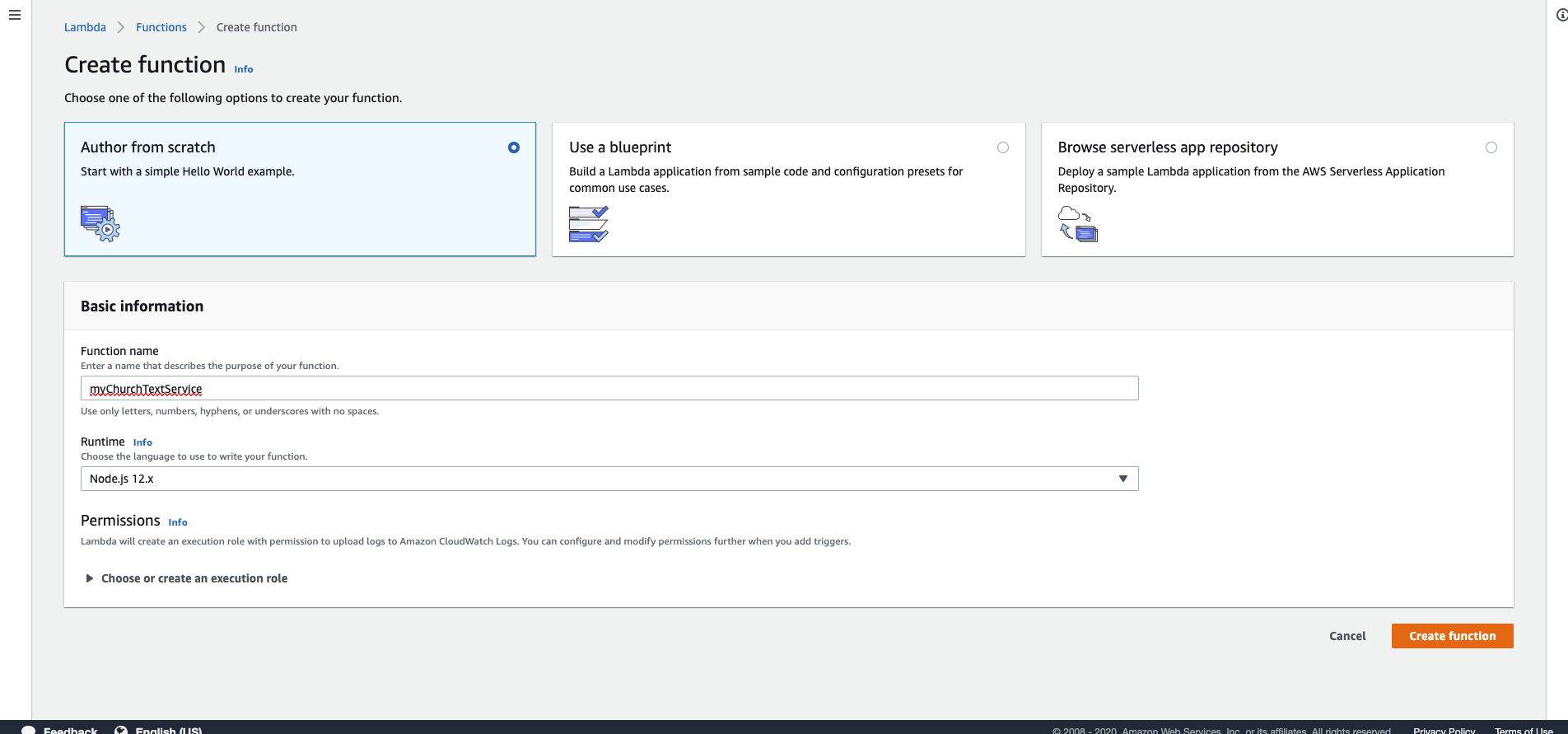1568x734 pixels.
Task: Click the serverless repository cloud icon
Action: coord(1078,224)
